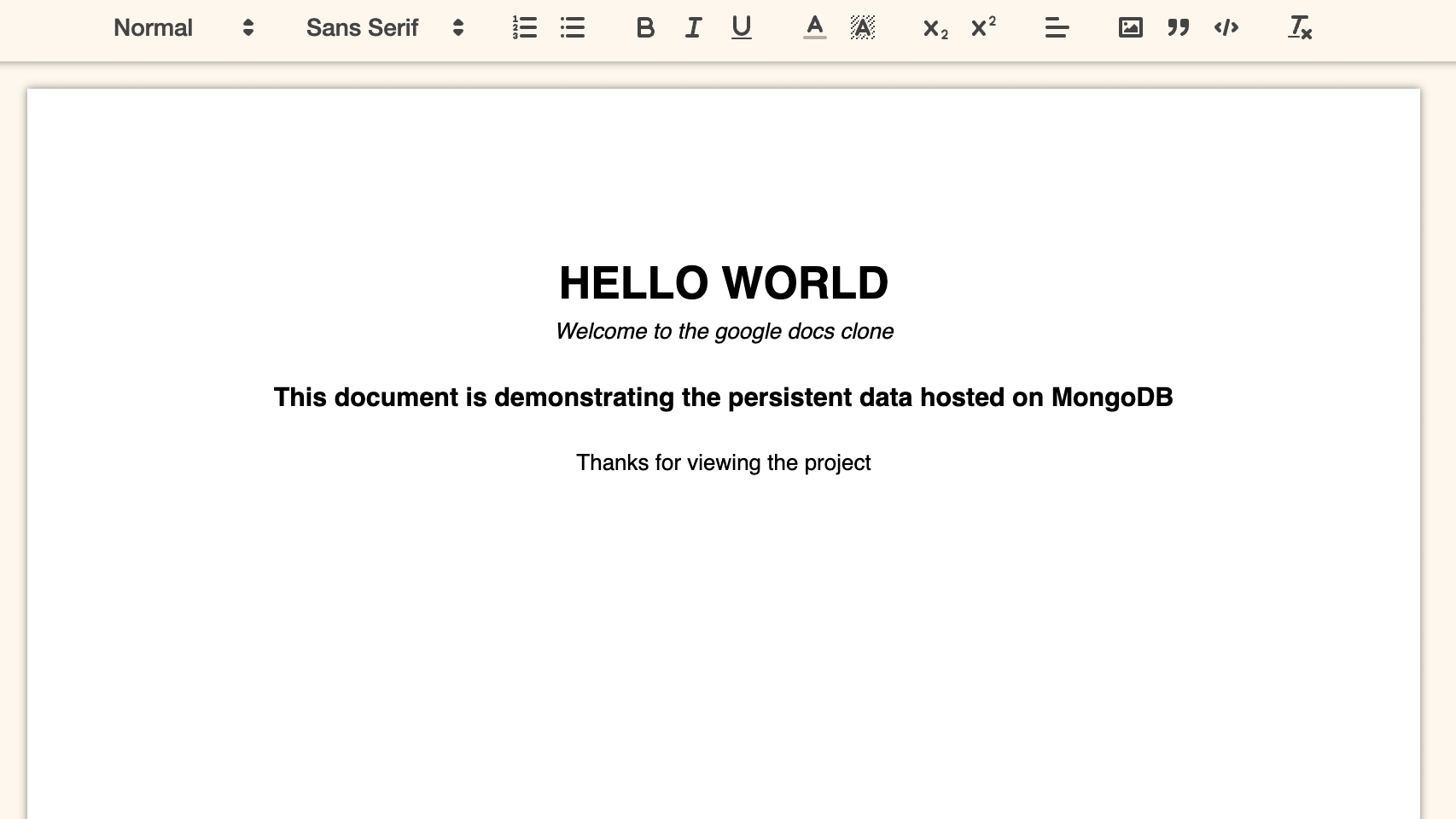
Task: Toggle underline formatting
Action: [x=741, y=28]
